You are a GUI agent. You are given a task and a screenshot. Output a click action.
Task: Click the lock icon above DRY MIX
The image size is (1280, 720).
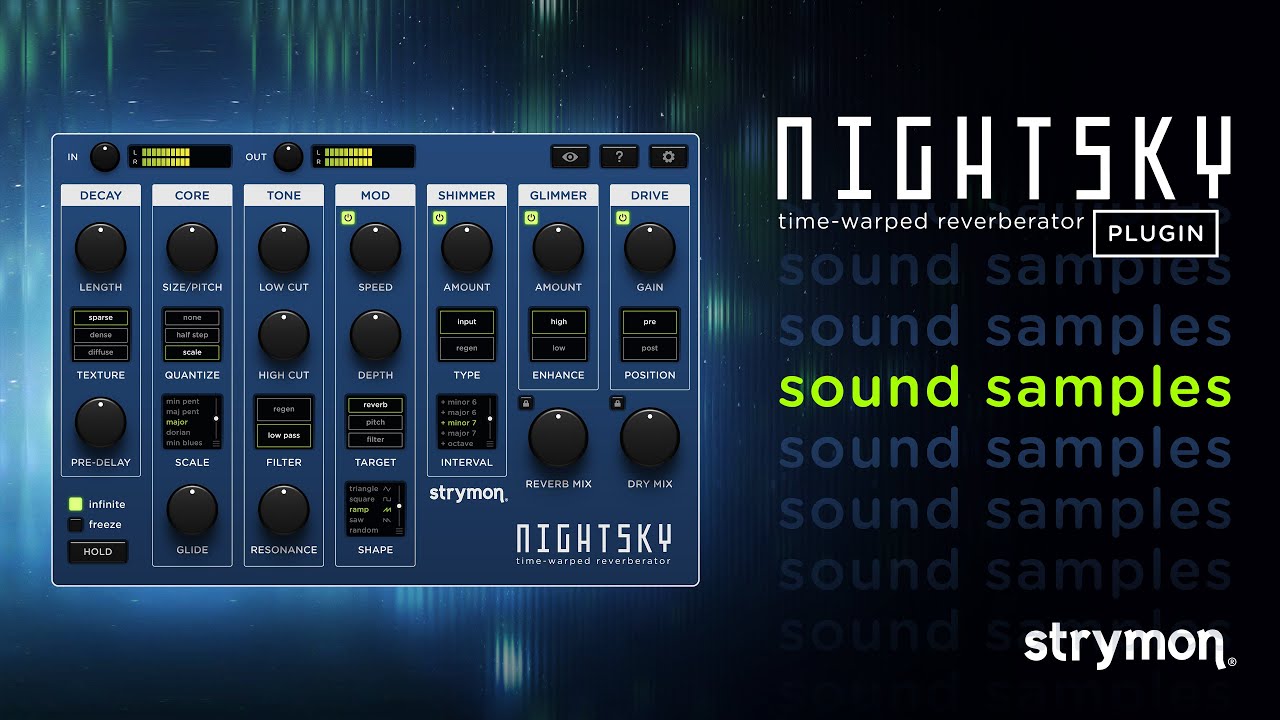pyautogui.click(x=617, y=403)
